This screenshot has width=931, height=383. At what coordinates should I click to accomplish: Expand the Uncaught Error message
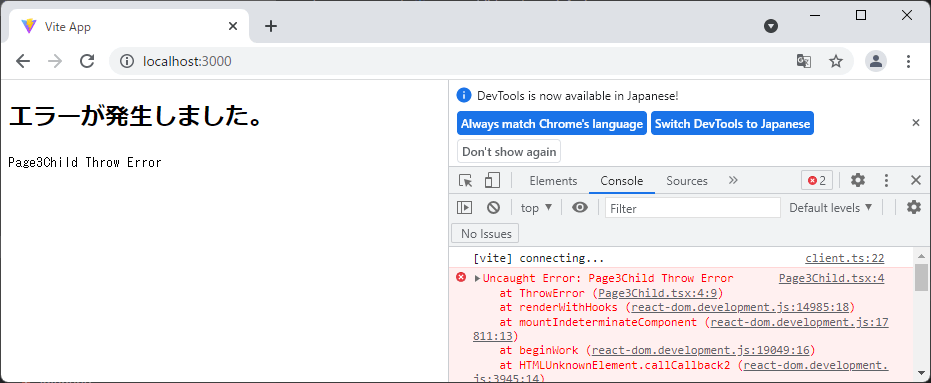pos(478,278)
